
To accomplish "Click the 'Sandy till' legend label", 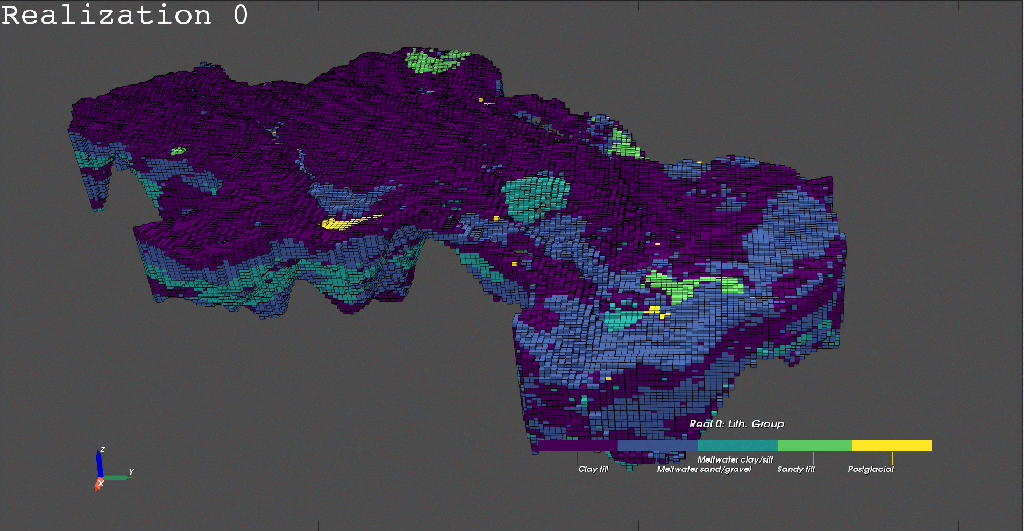I will pyautogui.click(x=796, y=468).
